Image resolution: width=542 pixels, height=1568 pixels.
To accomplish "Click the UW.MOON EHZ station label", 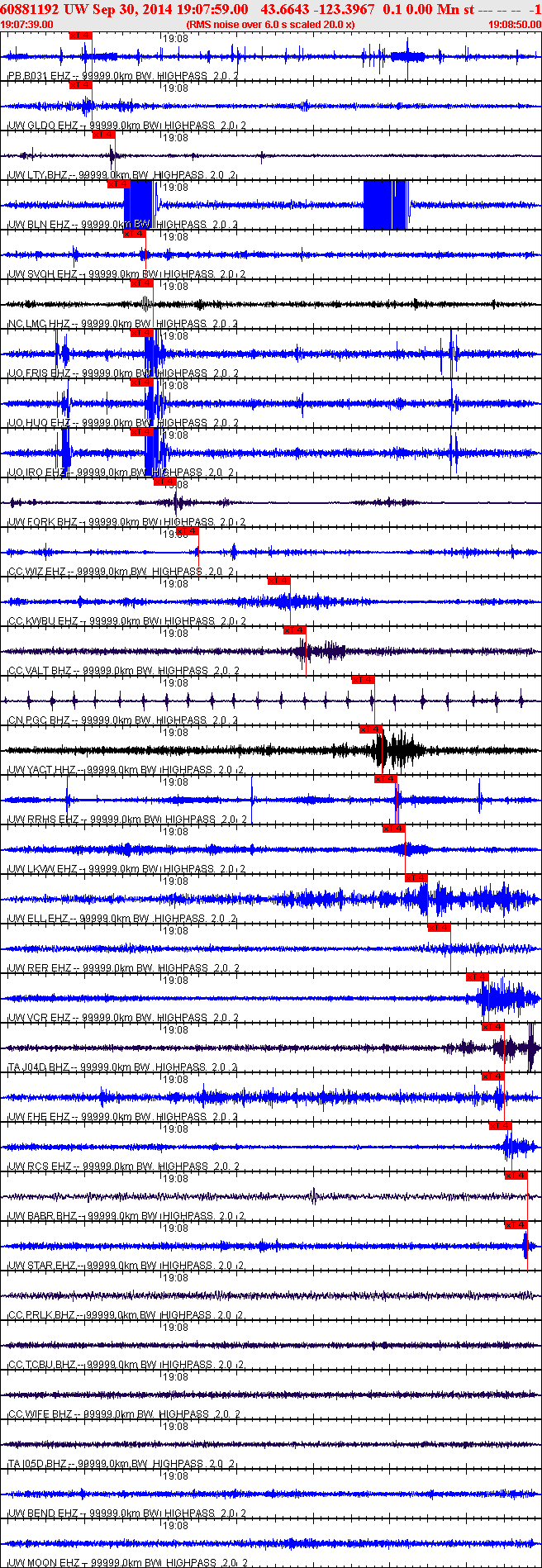I will (42, 1563).
